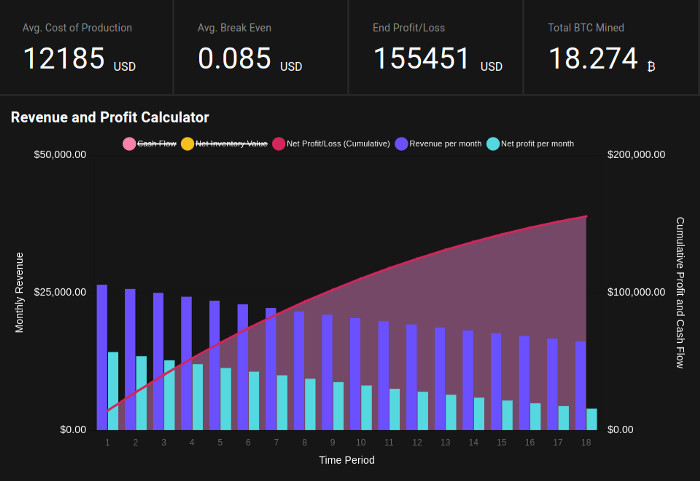Click the cyan net profit legend circle
The image size is (700, 481).
pyautogui.click(x=493, y=144)
